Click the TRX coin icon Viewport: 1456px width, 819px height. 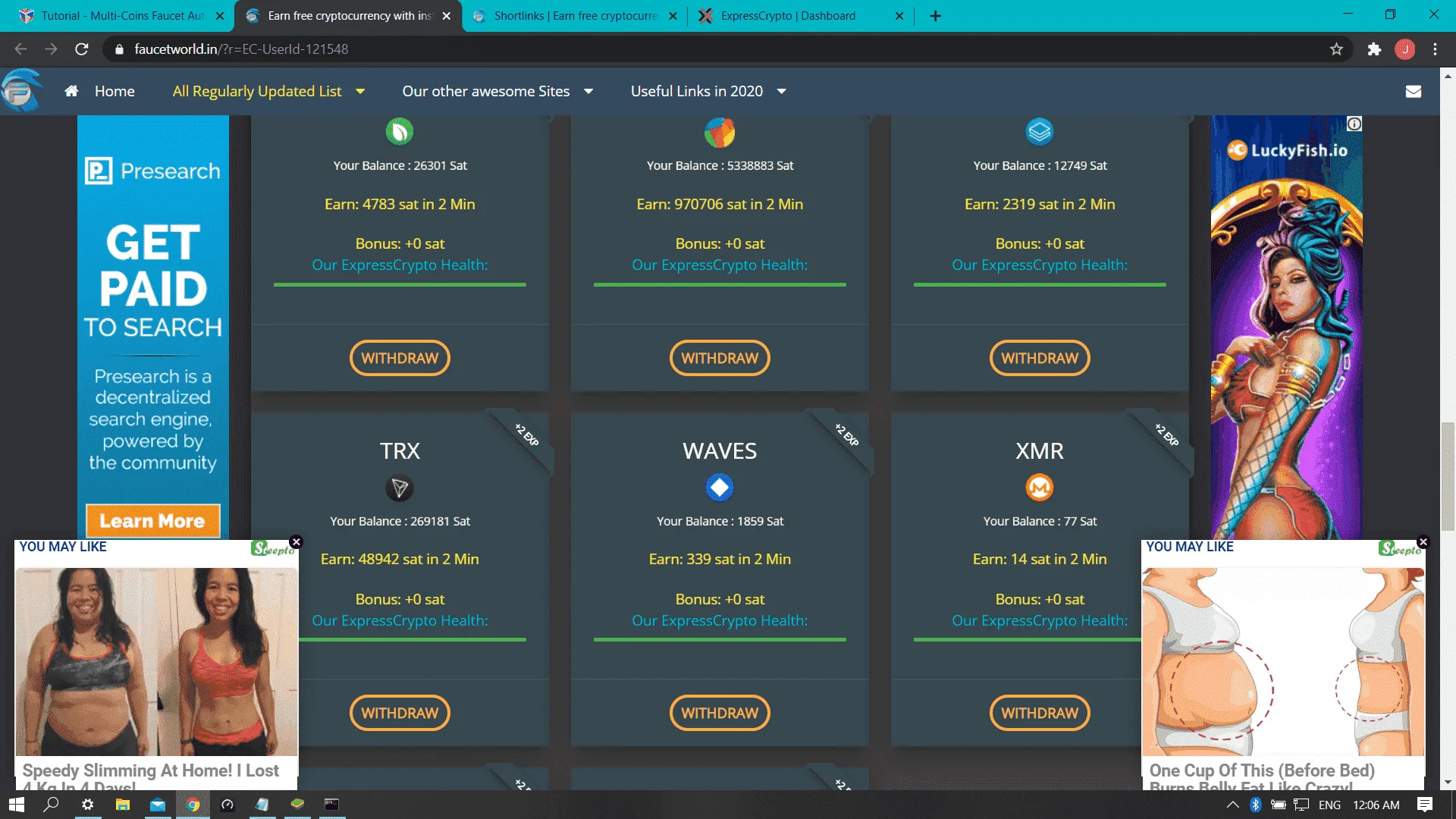coord(400,488)
